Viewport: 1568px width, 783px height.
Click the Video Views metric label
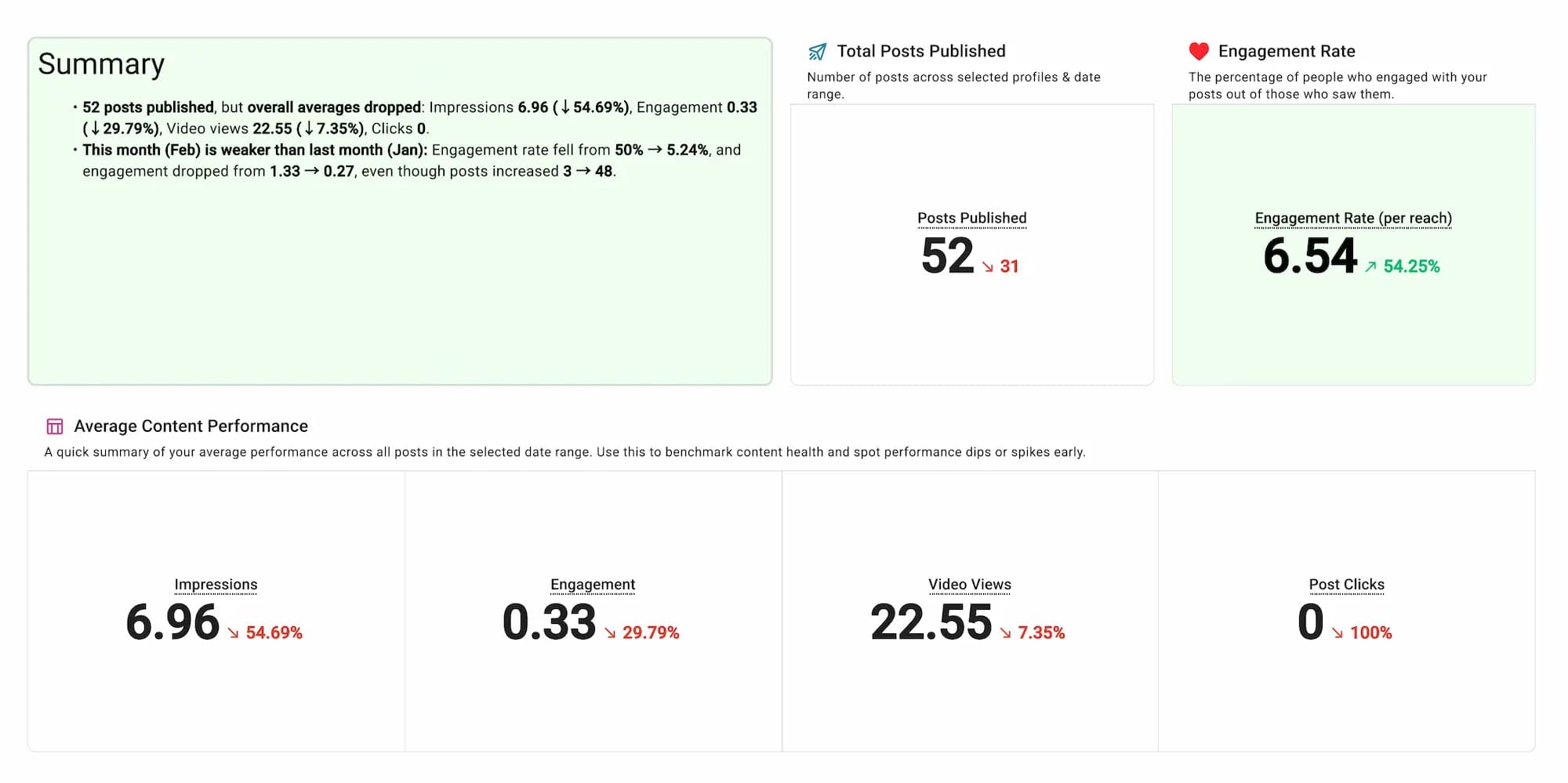pos(970,585)
